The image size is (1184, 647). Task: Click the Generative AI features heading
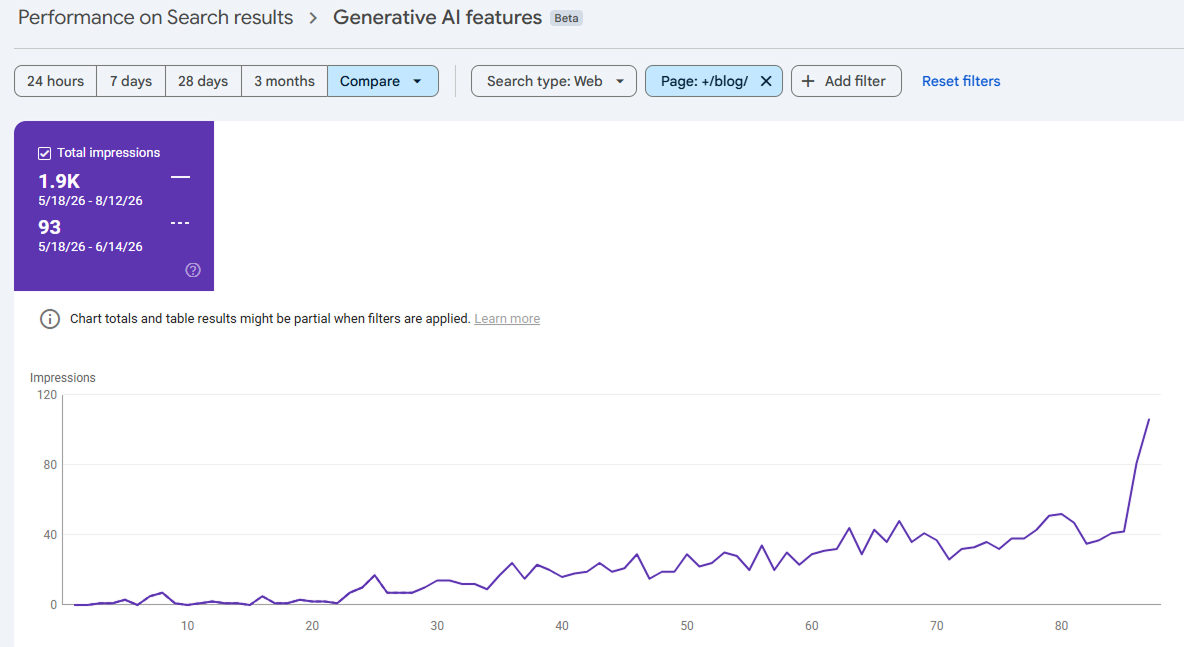tap(437, 17)
